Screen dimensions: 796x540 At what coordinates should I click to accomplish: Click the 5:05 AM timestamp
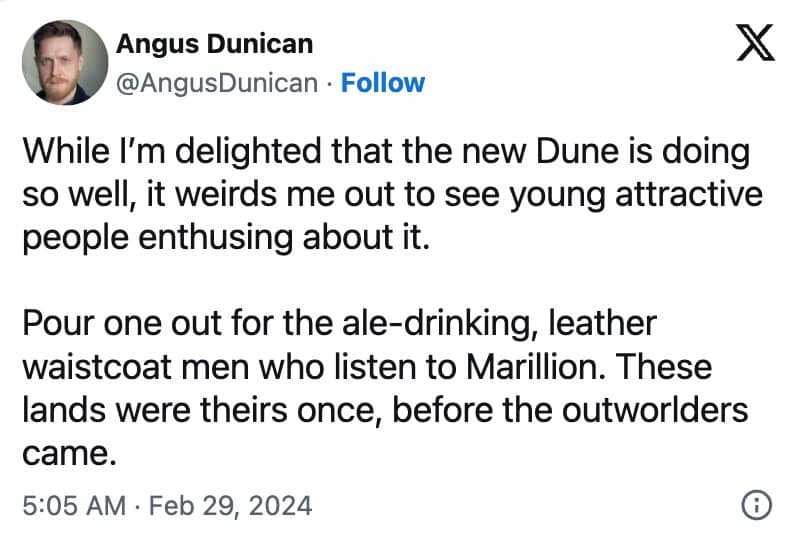[x=71, y=506]
